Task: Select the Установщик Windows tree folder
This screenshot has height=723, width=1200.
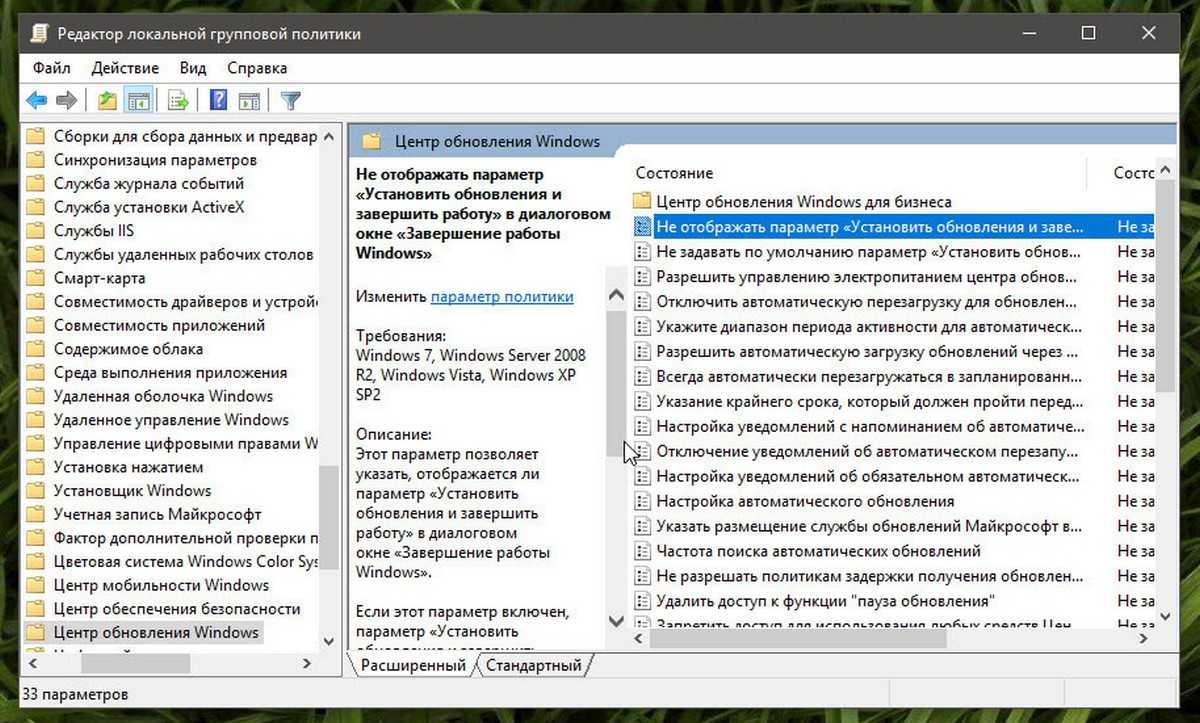Action: pos(132,491)
